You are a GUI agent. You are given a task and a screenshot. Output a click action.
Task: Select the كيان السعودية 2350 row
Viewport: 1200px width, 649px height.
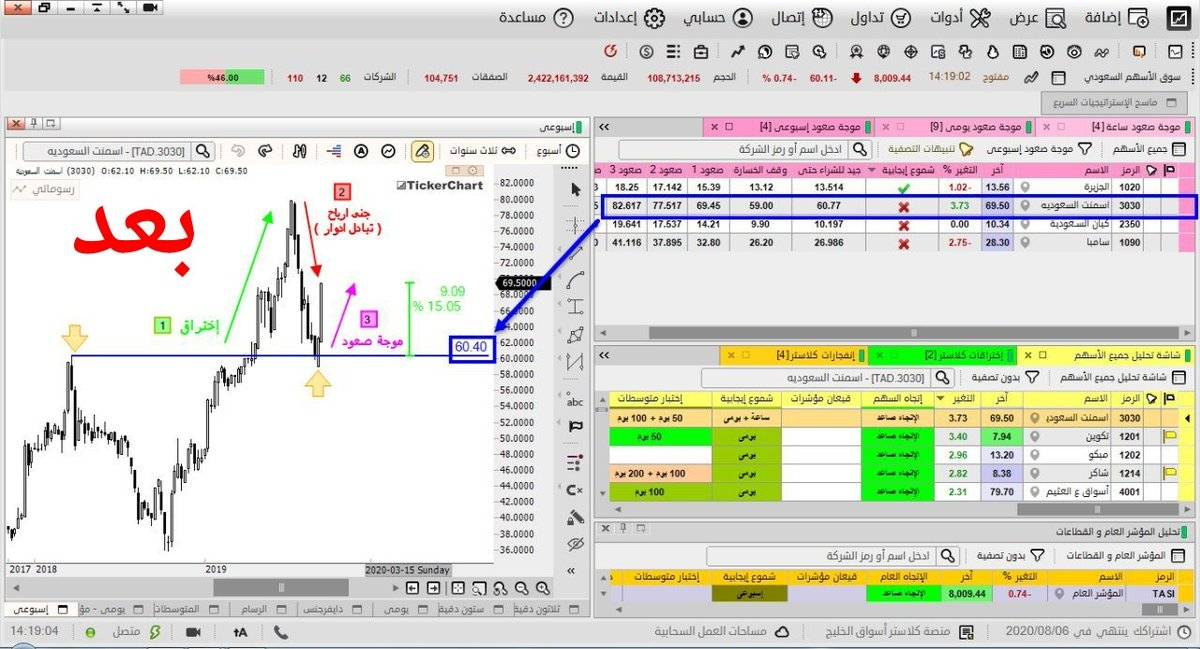click(x=895, y=225)
